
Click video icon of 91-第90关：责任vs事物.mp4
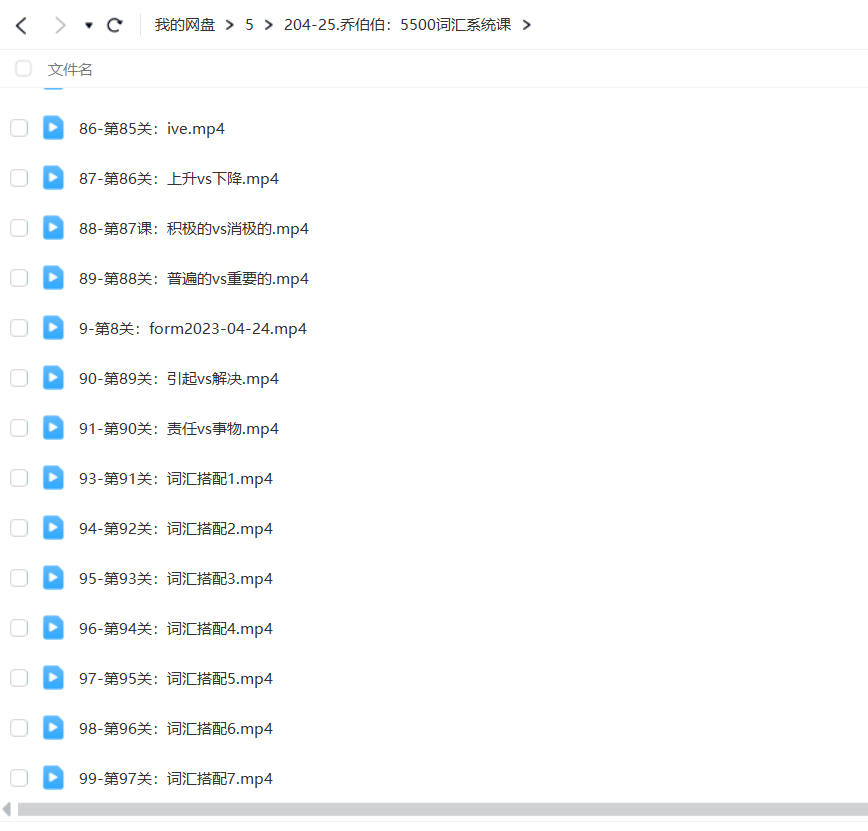point(53,428)
